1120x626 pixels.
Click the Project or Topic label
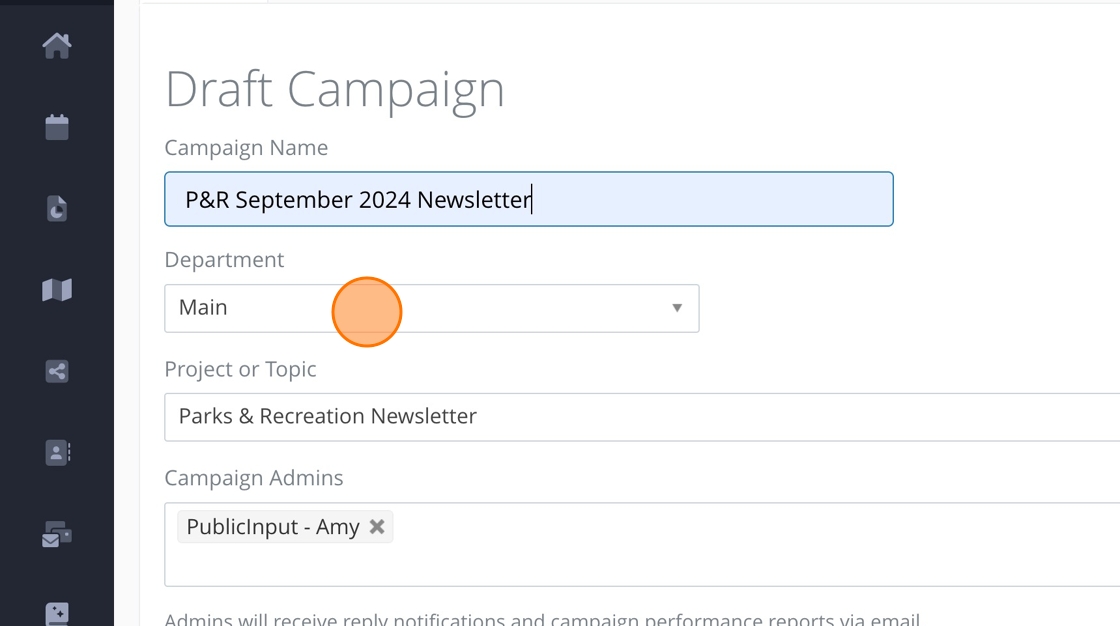click(x=240, y=369)
